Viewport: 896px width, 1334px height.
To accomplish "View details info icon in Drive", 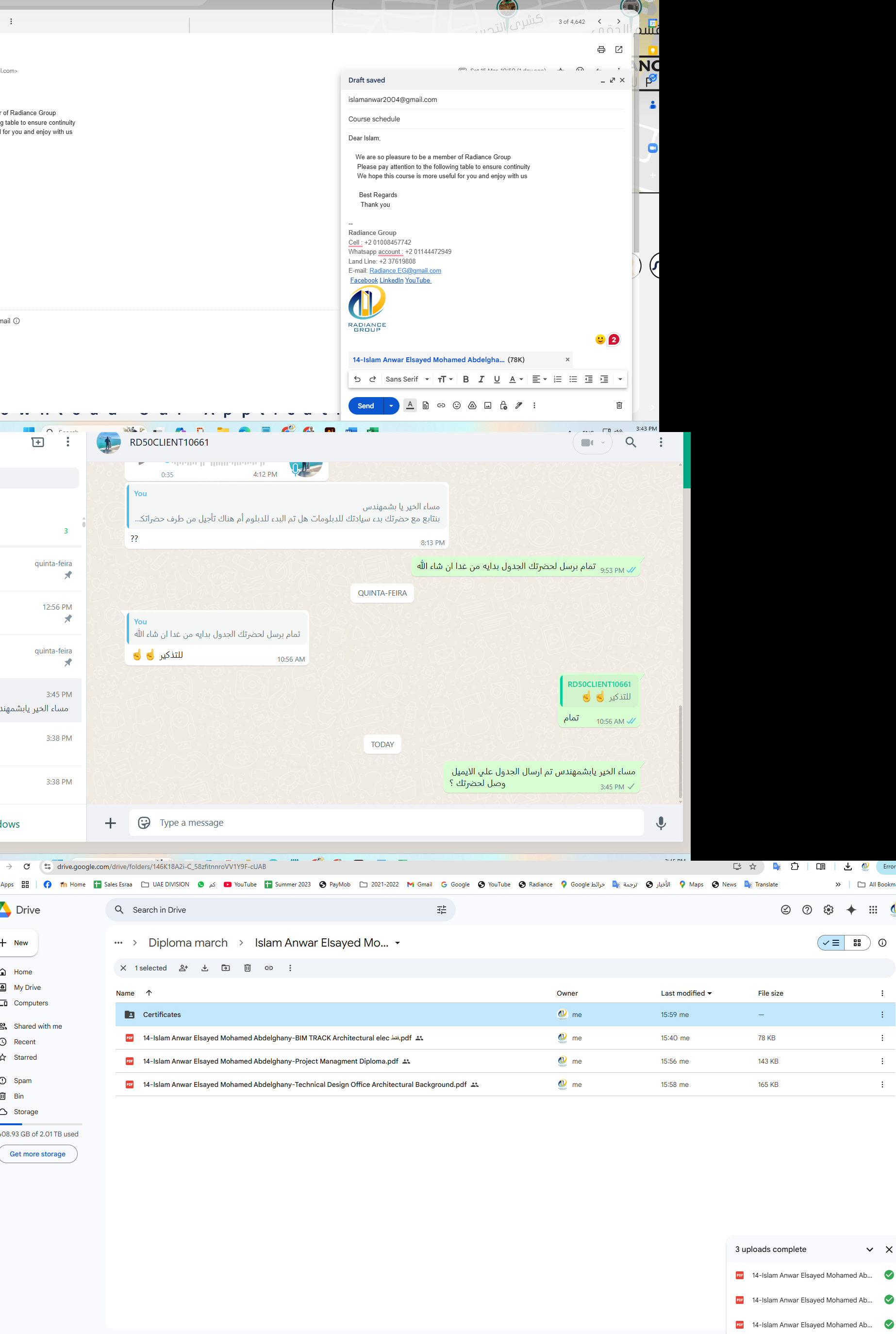I will (882, 943).
